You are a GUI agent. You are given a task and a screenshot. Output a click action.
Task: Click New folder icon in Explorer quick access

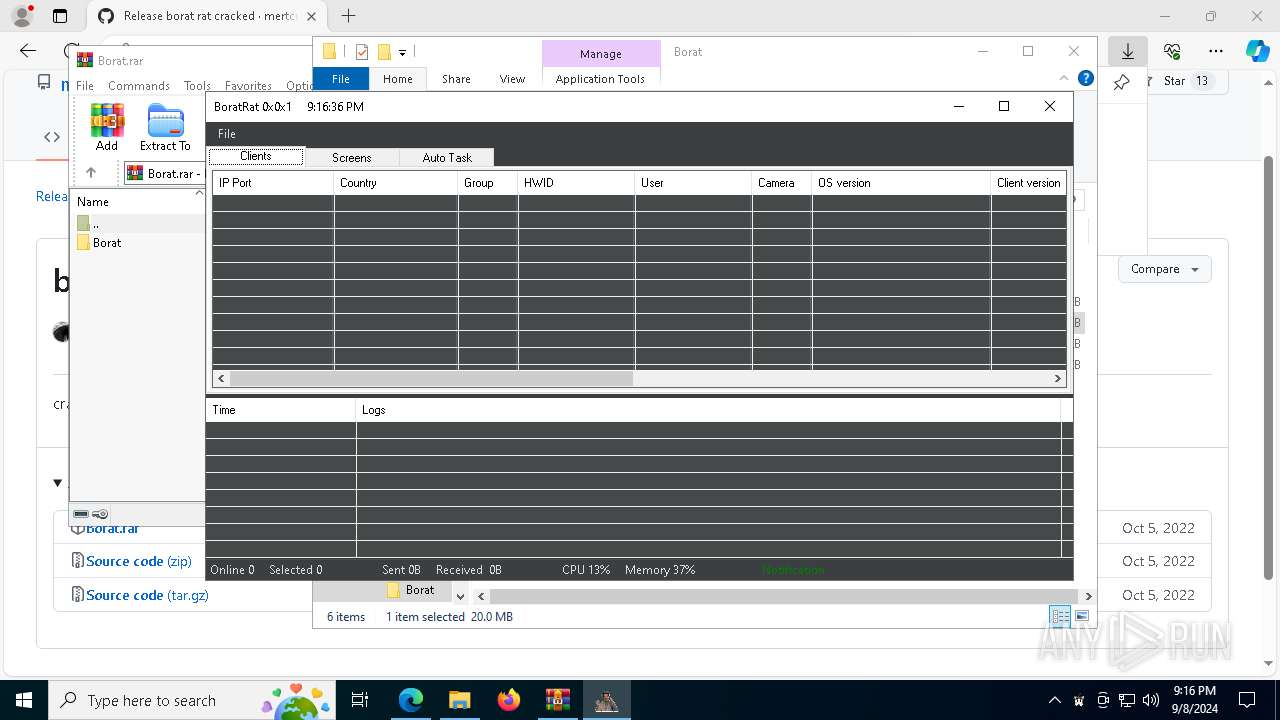(x=384, y=52)
